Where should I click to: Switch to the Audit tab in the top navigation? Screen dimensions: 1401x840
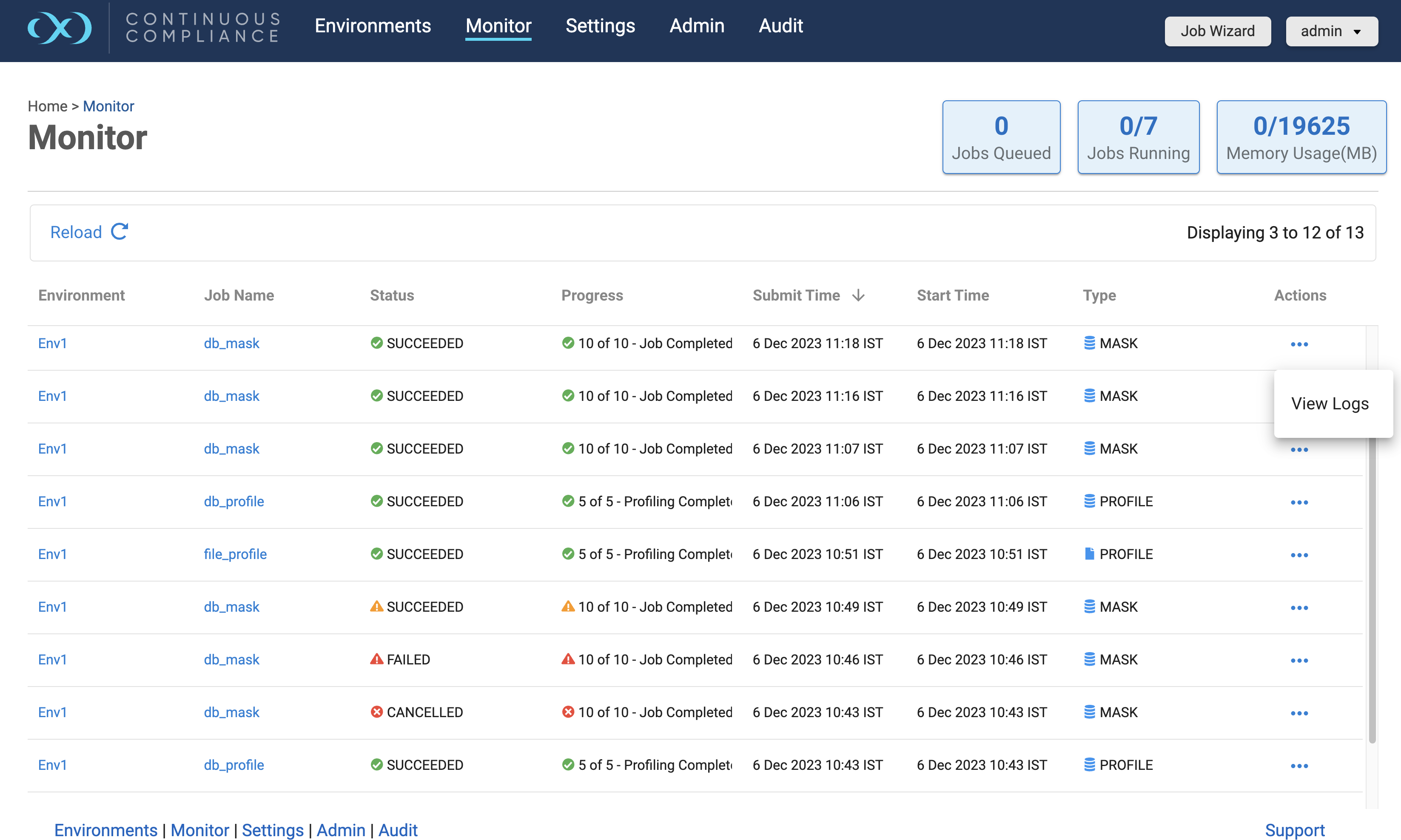click(780, 26)
